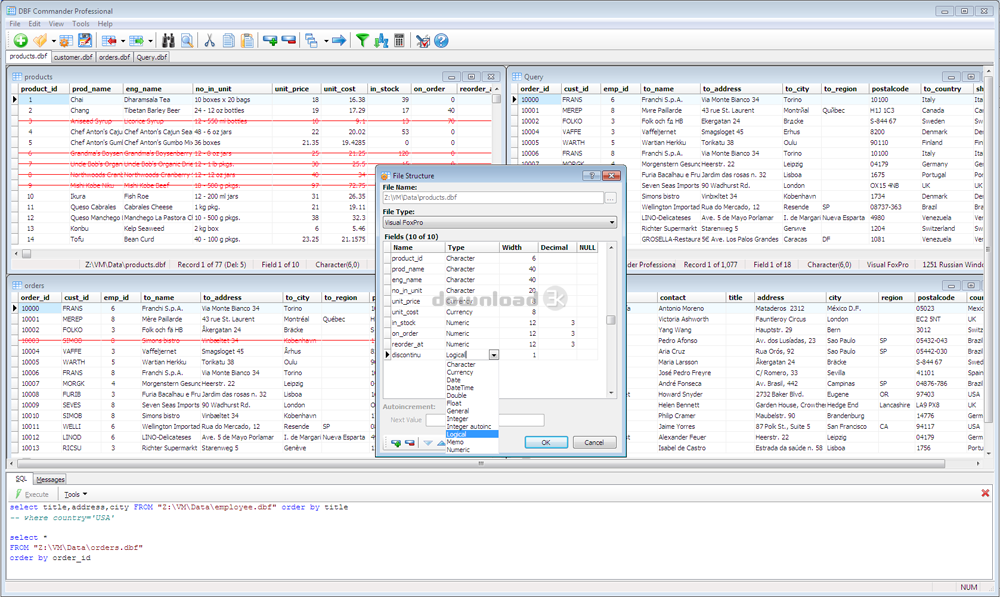This screenshot has width=1000, height=597.
Task: Switch to the Messages tab
Action: click(x=50, y=479)
